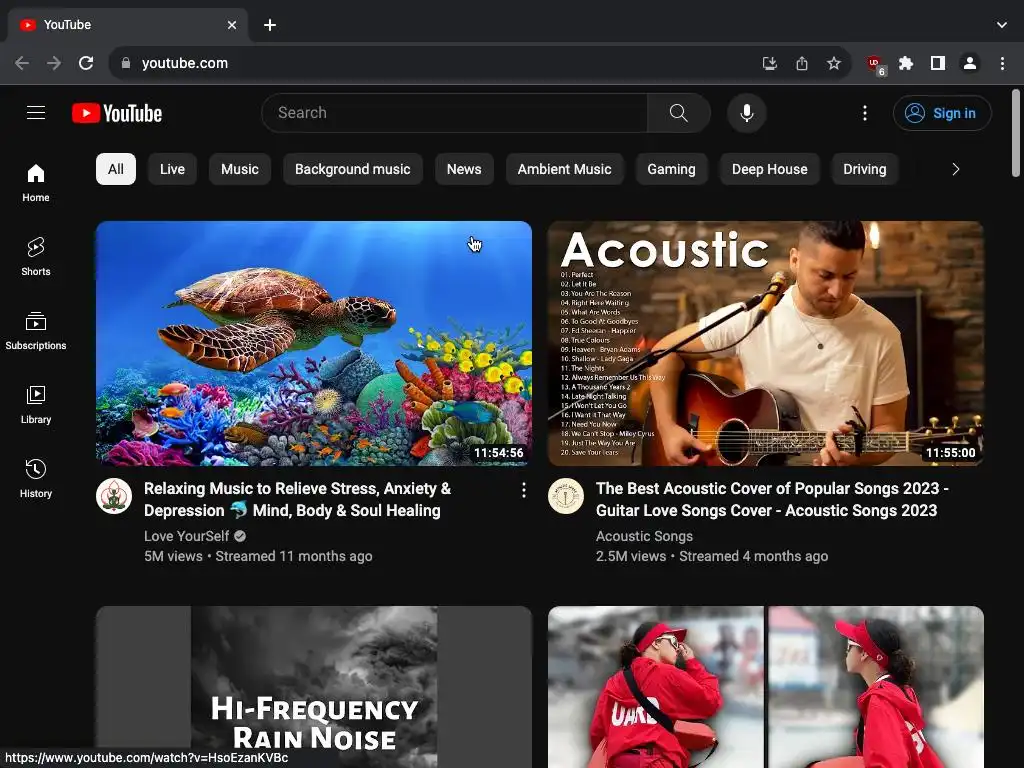
Task: Click the 11:54:56 duration badge
Action: point(498,453)
